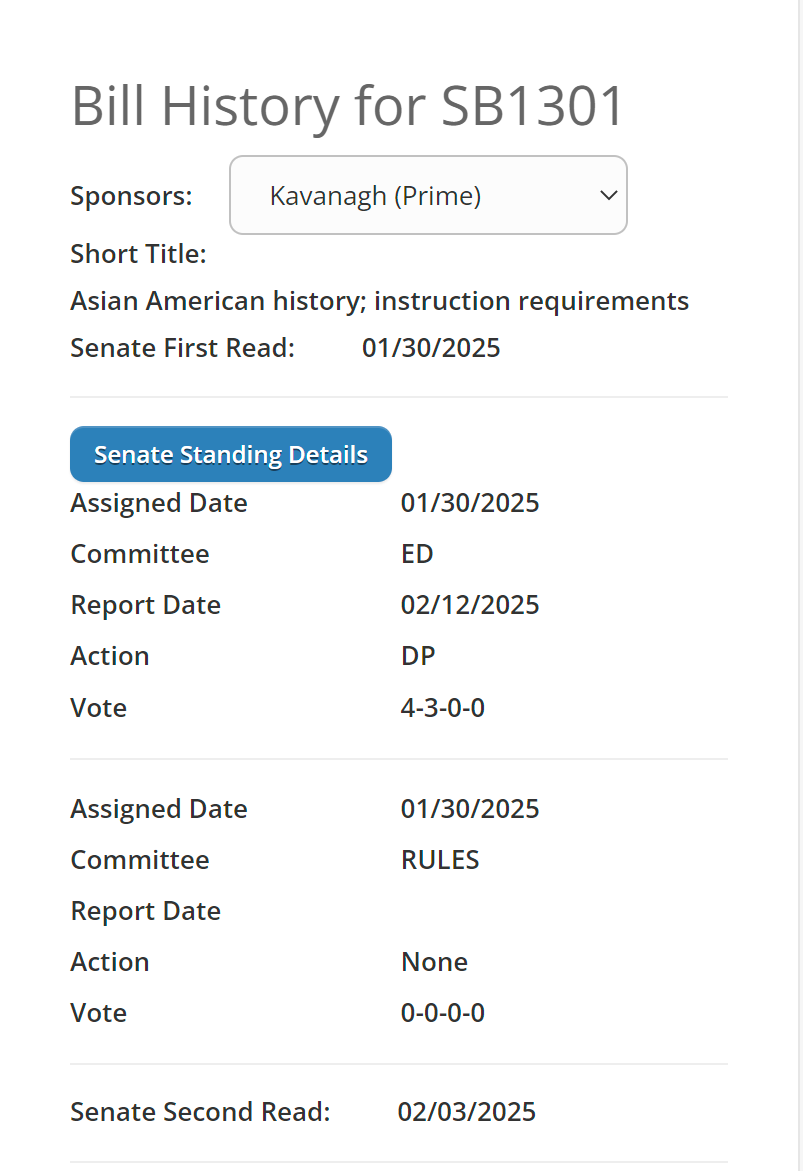
Task: Click the vote tally 0-0-0-0
Action: point(443,1013)
